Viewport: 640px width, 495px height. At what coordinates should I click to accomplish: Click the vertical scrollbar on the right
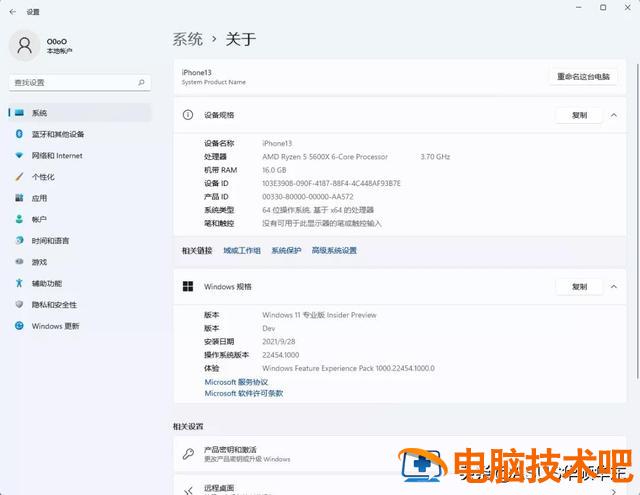coord(638,220)
